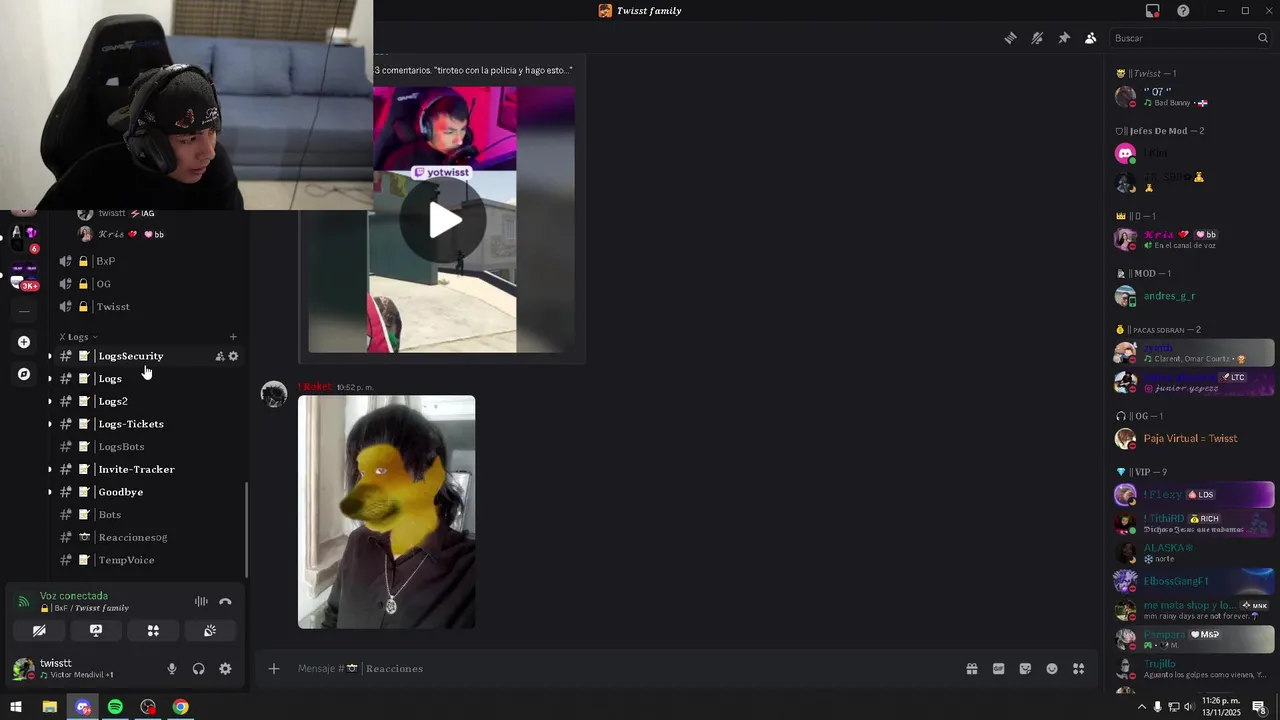This screenshot has height=720, width=1280.
Task: Expand threads arrow beside Invite-Tracker
Action: 50,469
